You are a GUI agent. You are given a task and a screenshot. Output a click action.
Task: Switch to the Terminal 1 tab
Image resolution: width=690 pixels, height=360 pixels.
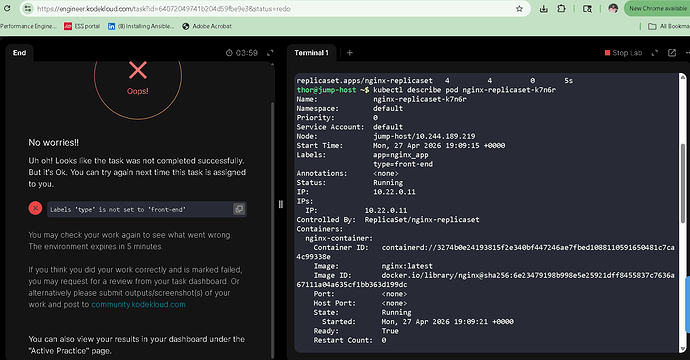312,53
